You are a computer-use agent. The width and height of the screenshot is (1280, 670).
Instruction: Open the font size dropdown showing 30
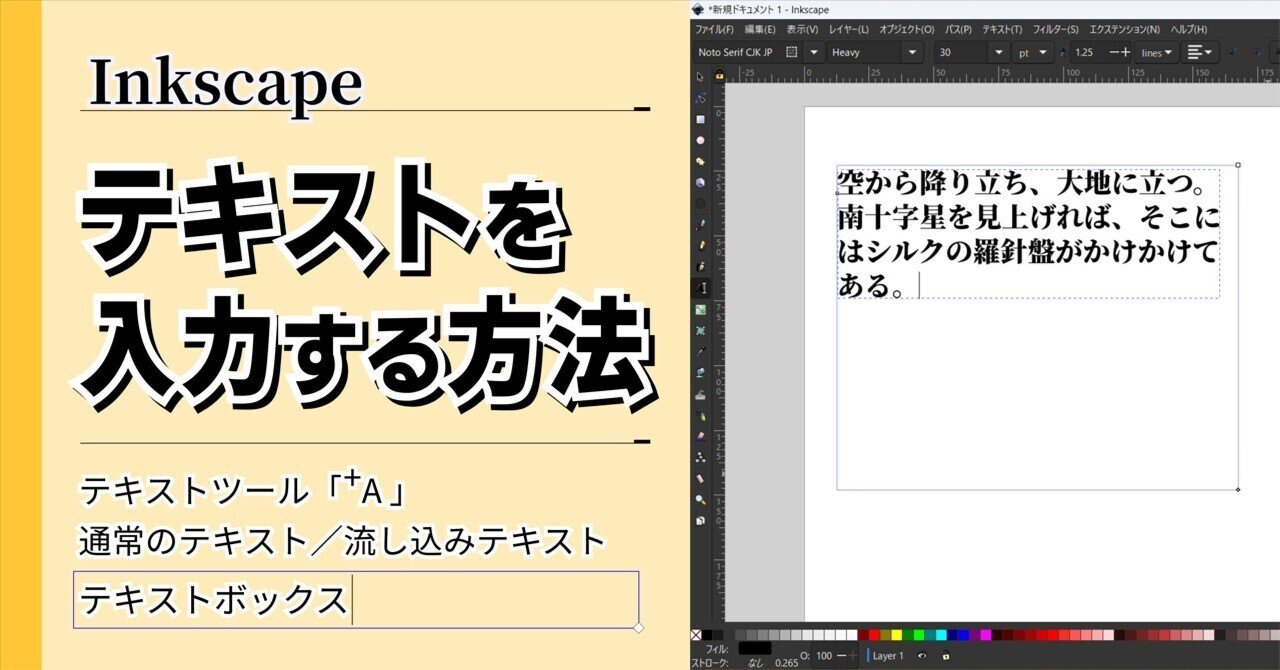pos(998,52)
